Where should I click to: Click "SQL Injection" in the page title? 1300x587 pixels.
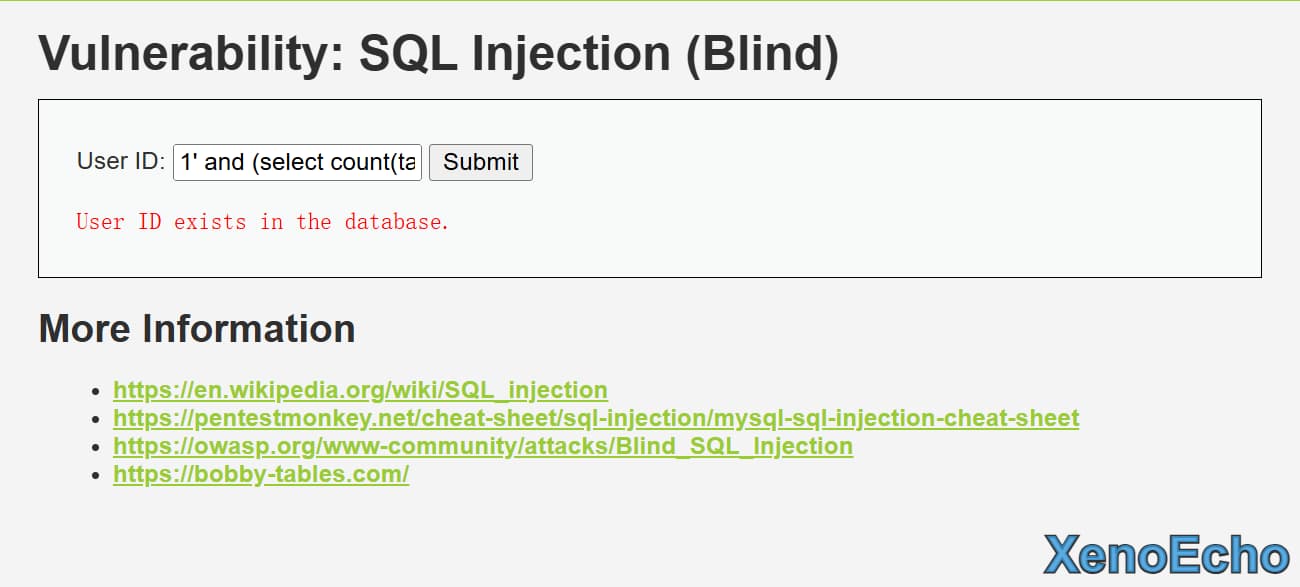pos(514,54)
